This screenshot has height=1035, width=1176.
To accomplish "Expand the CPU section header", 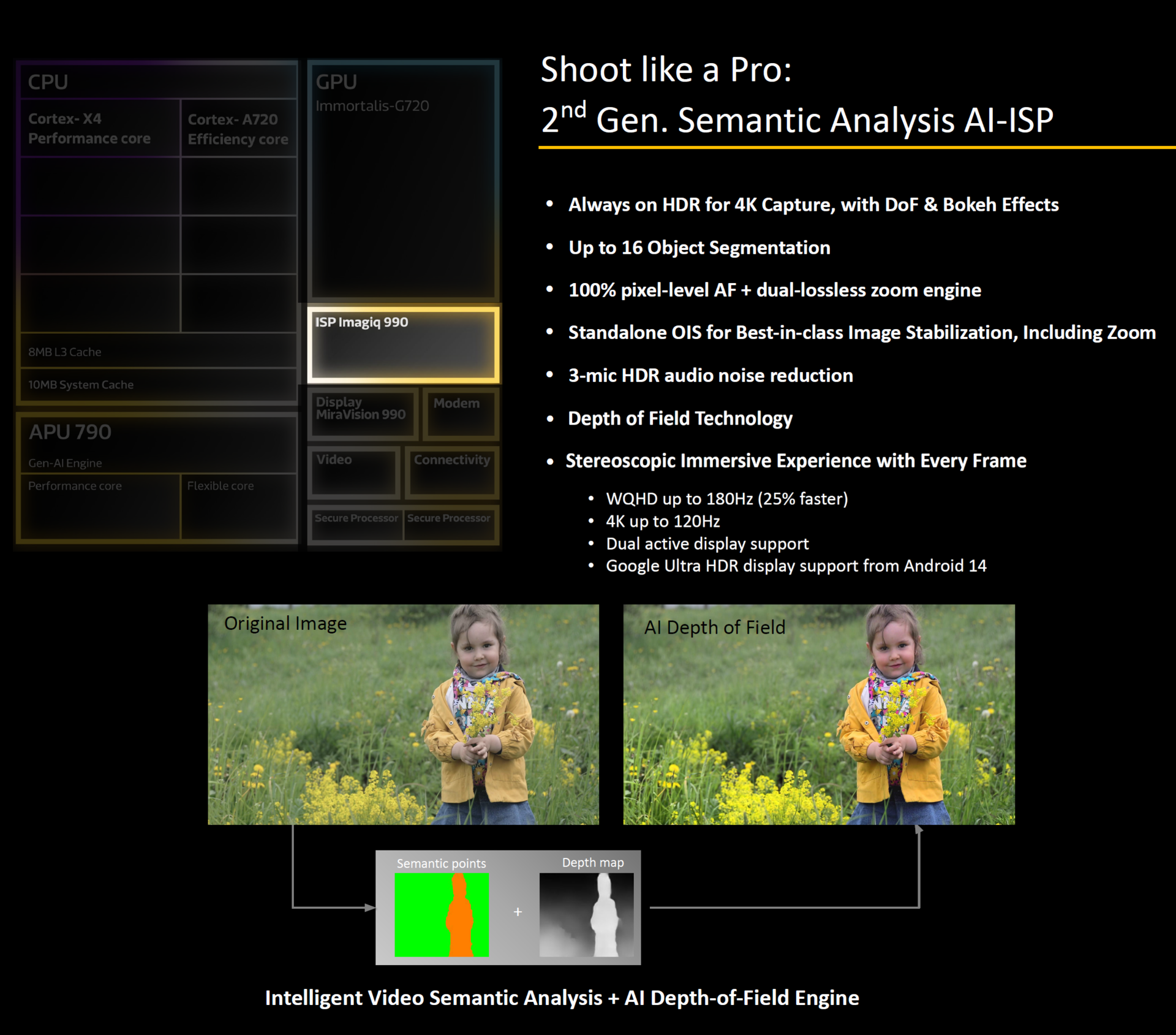I will tap(49, 81).
